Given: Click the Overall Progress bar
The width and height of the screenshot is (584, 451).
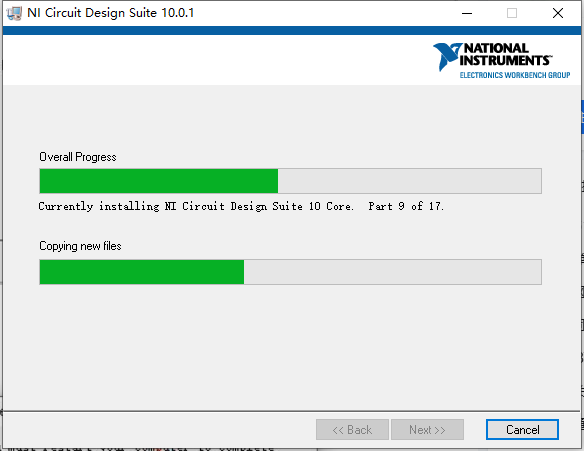Looking at the screenshot, I should click(291, 181).
